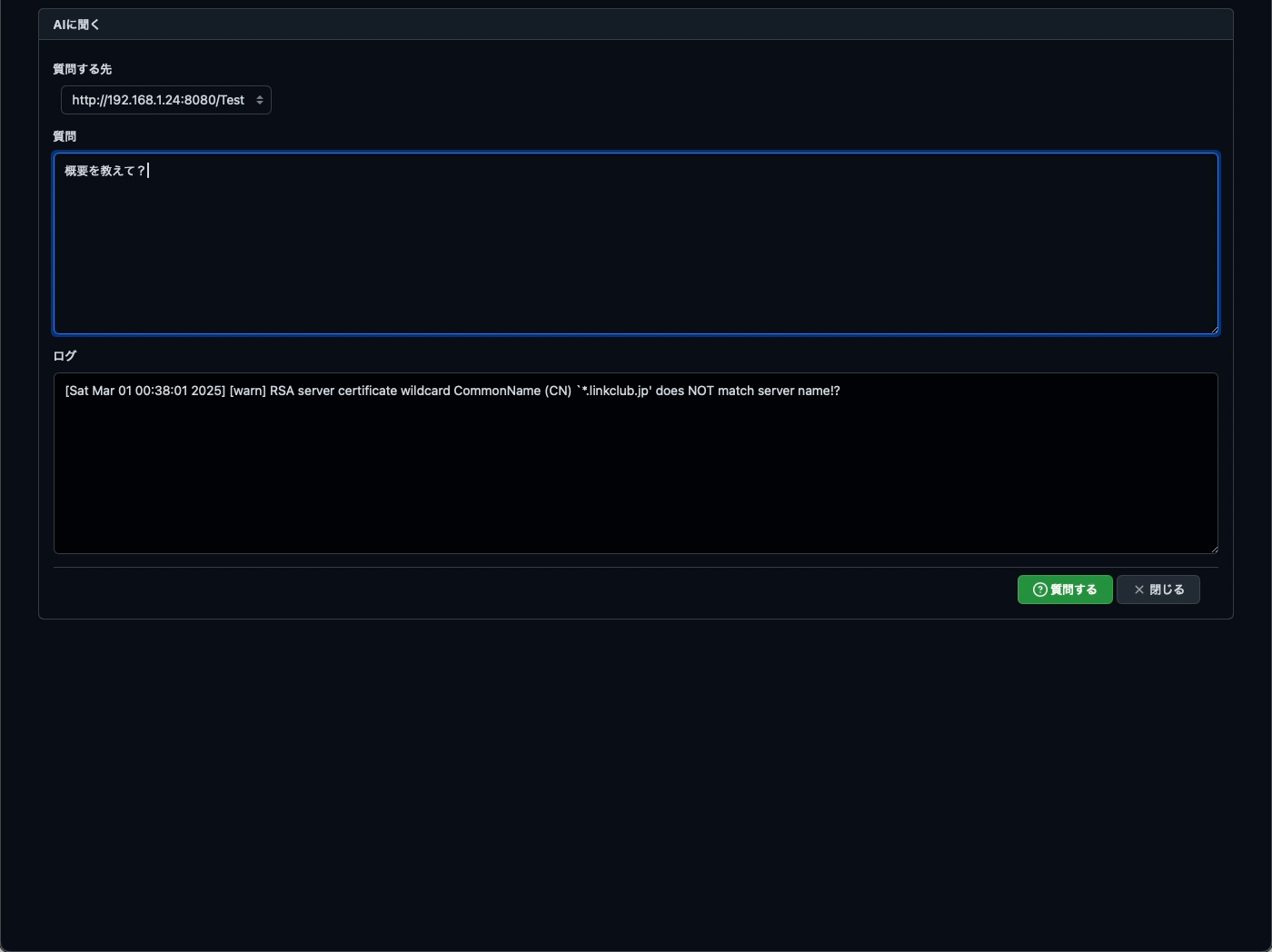The width and height of the screenshot is (1272, 952).
Task: Grab the 質問 textarea resize handle
Action: (1213, 329)
